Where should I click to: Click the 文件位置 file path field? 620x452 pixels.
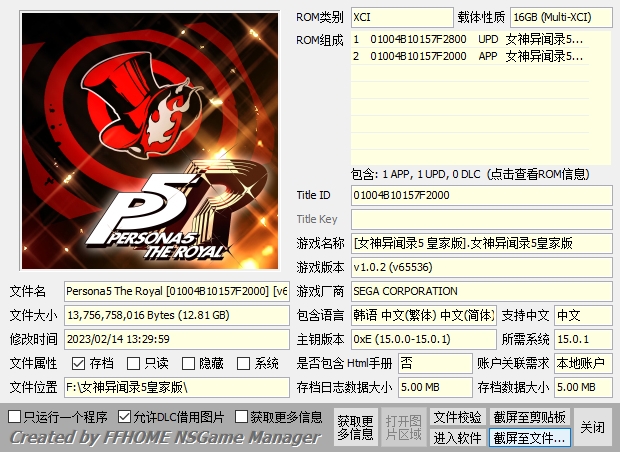[x=176, y=387]
